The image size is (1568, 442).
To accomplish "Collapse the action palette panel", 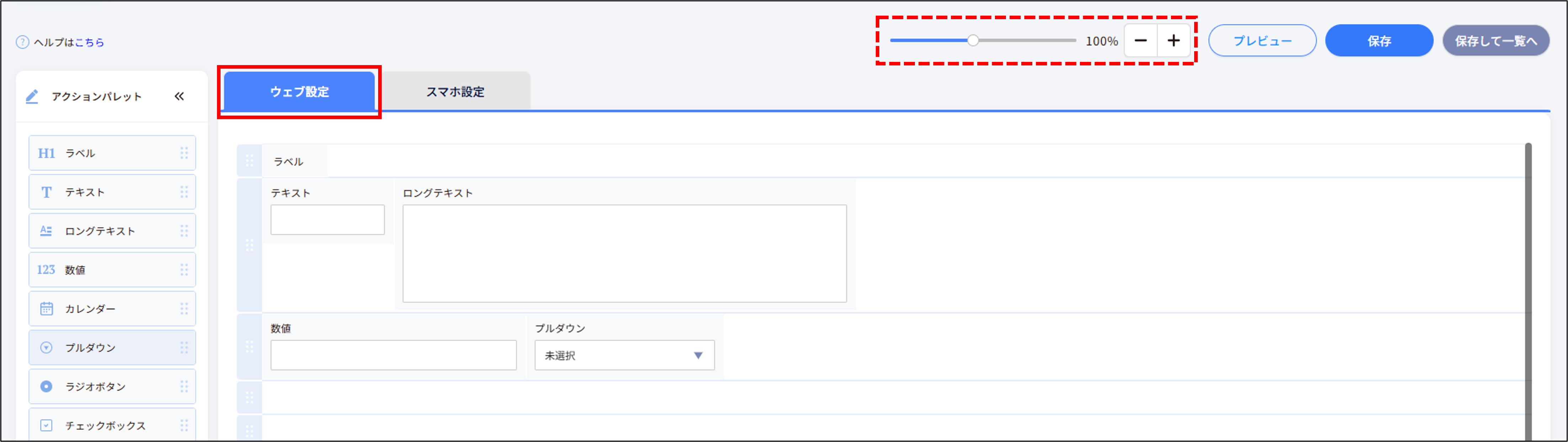I will click(x=179, y=96).
